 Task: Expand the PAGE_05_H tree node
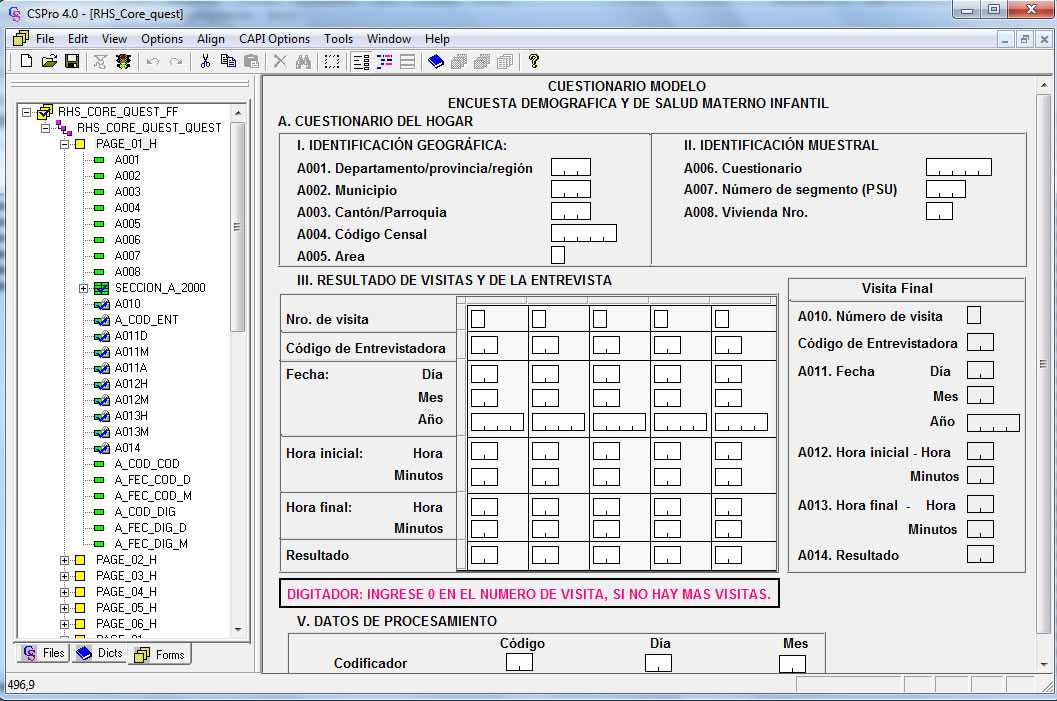pos(64,608)
